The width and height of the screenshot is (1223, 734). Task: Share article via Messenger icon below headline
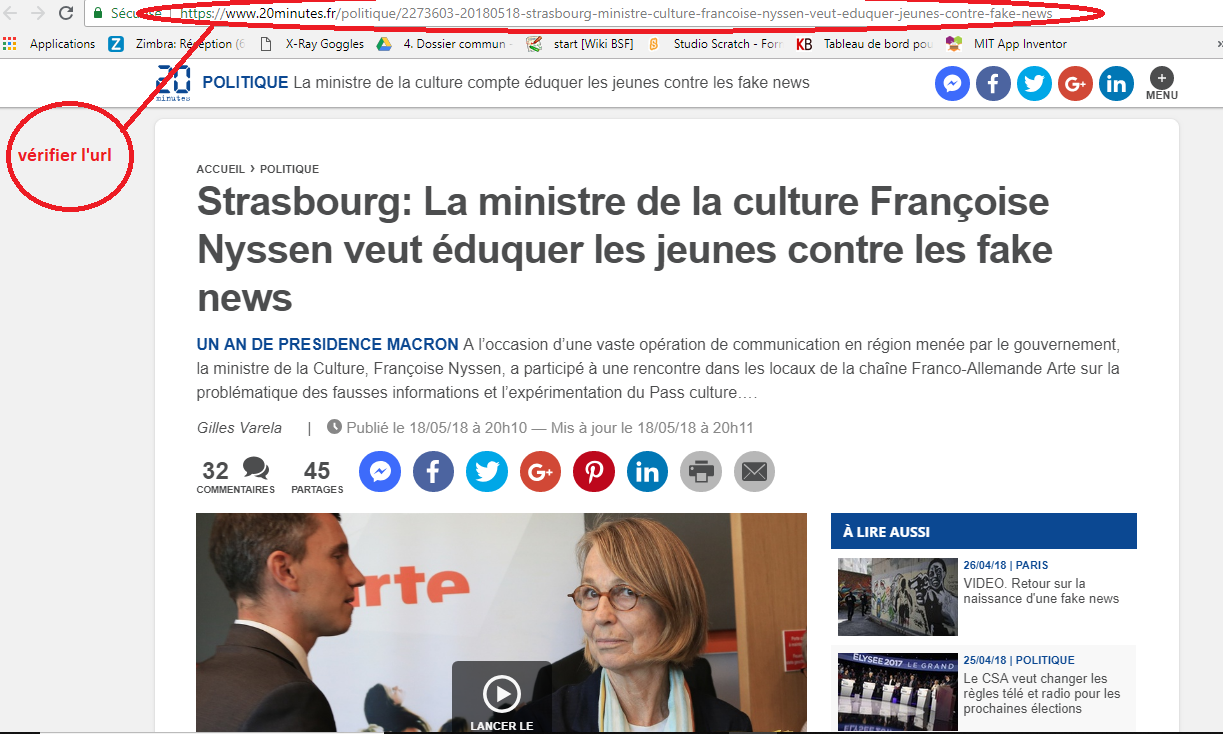pyautogui.click(x=380, y=471)
